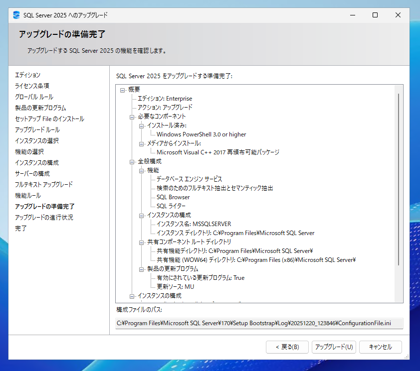This screenshot has width=420, height=371.
Task: Collapse the 共有コンポーネント ルート ディレクトリ node
Action: (141, 242)
